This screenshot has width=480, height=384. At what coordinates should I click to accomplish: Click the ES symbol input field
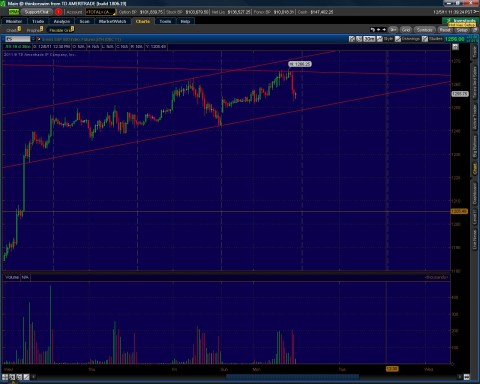[18, 39]
